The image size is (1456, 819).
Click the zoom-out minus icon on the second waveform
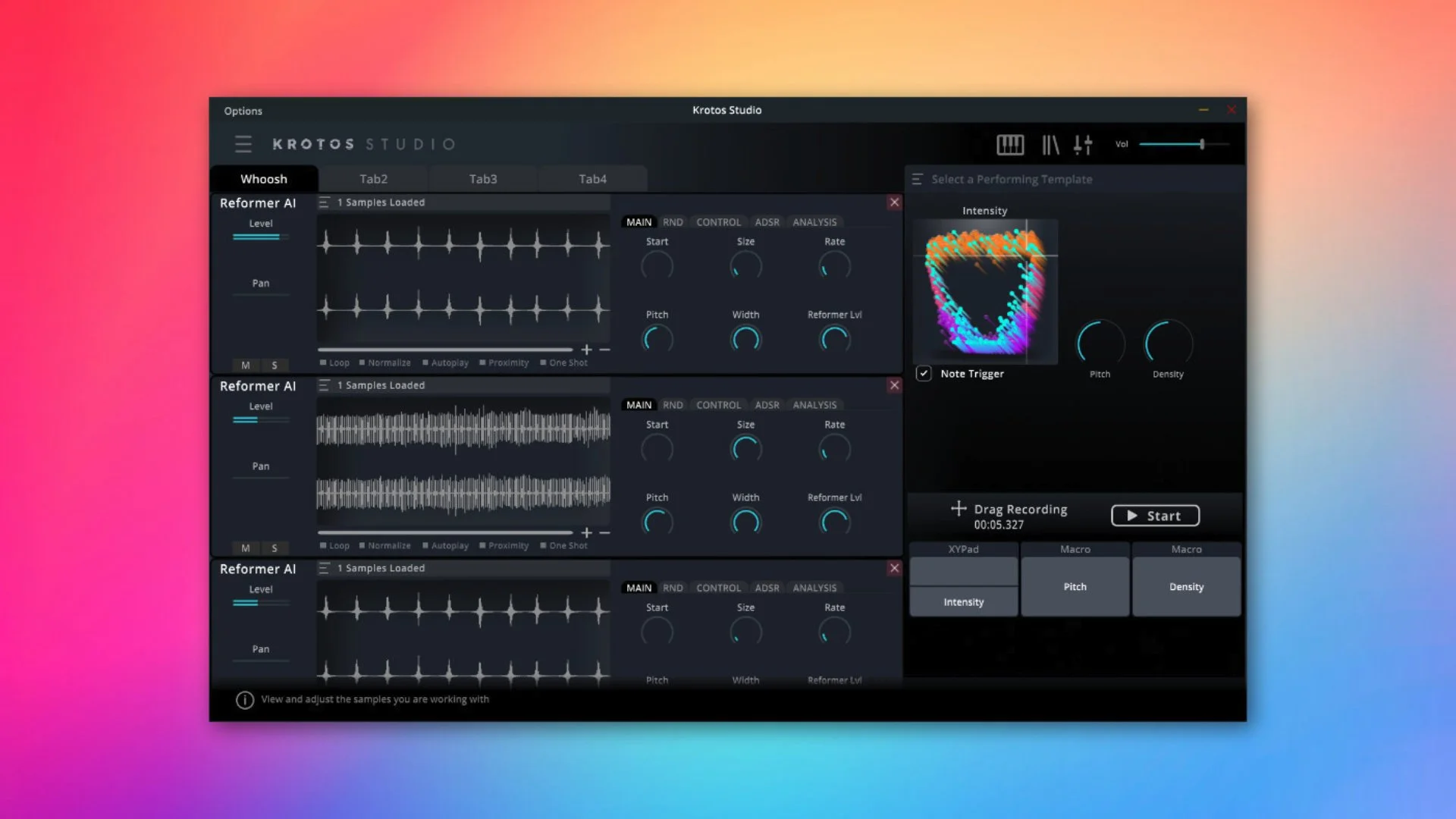coord(604,533)
